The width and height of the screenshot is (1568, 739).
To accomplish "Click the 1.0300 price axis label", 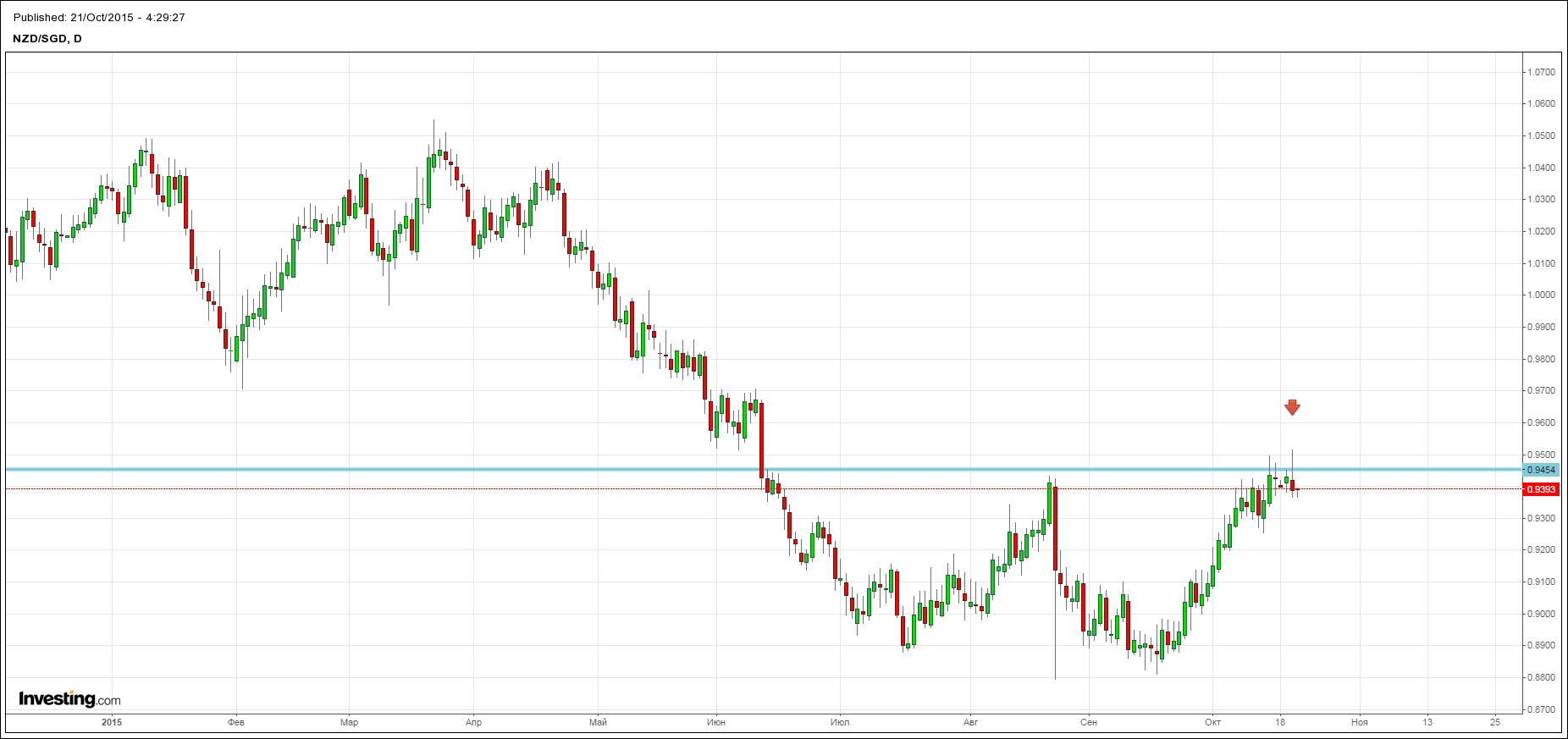I will (x=1539, y=200).
